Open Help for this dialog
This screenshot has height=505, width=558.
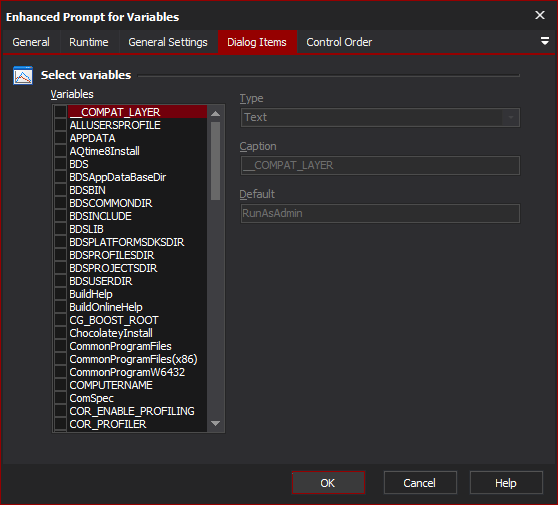pos(506,483)
